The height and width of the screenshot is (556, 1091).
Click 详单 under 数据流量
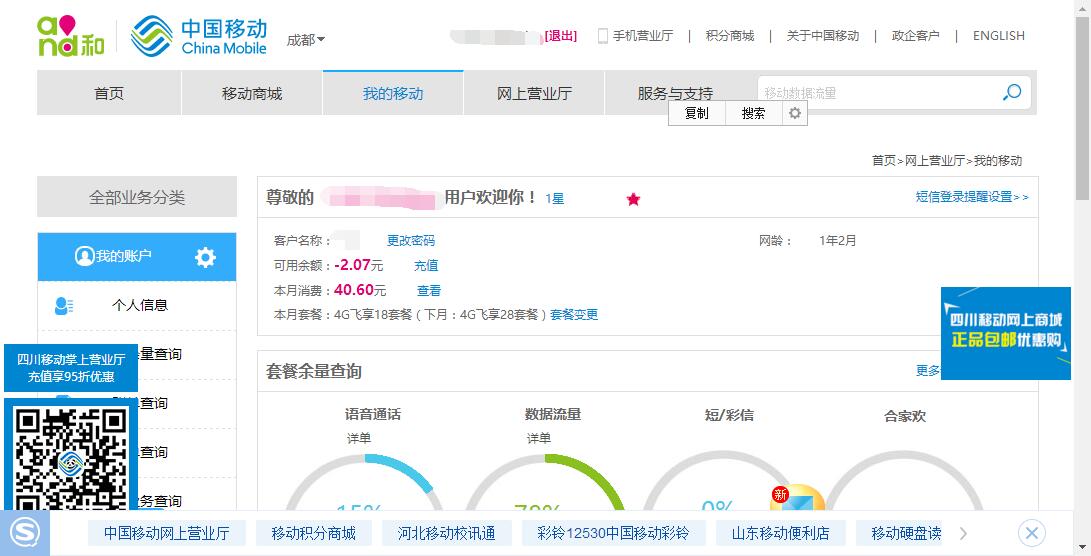click(x=539, y=438)
